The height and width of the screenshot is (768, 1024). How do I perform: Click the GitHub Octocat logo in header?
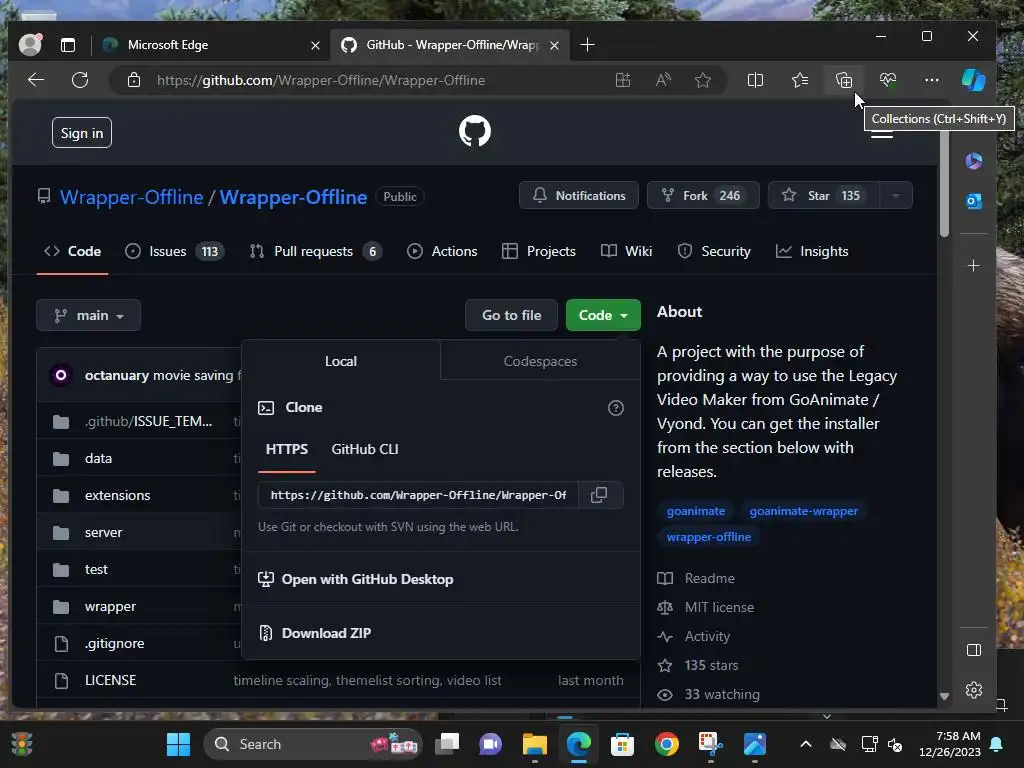[475, 131]
